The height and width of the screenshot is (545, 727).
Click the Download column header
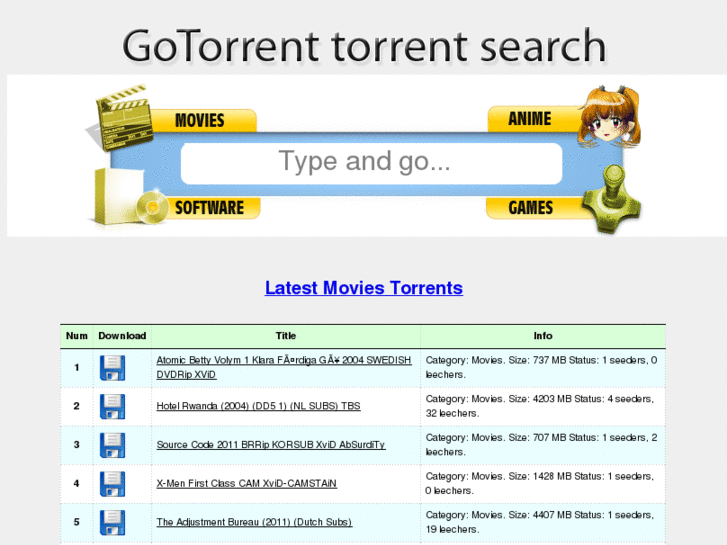(122, 336)
